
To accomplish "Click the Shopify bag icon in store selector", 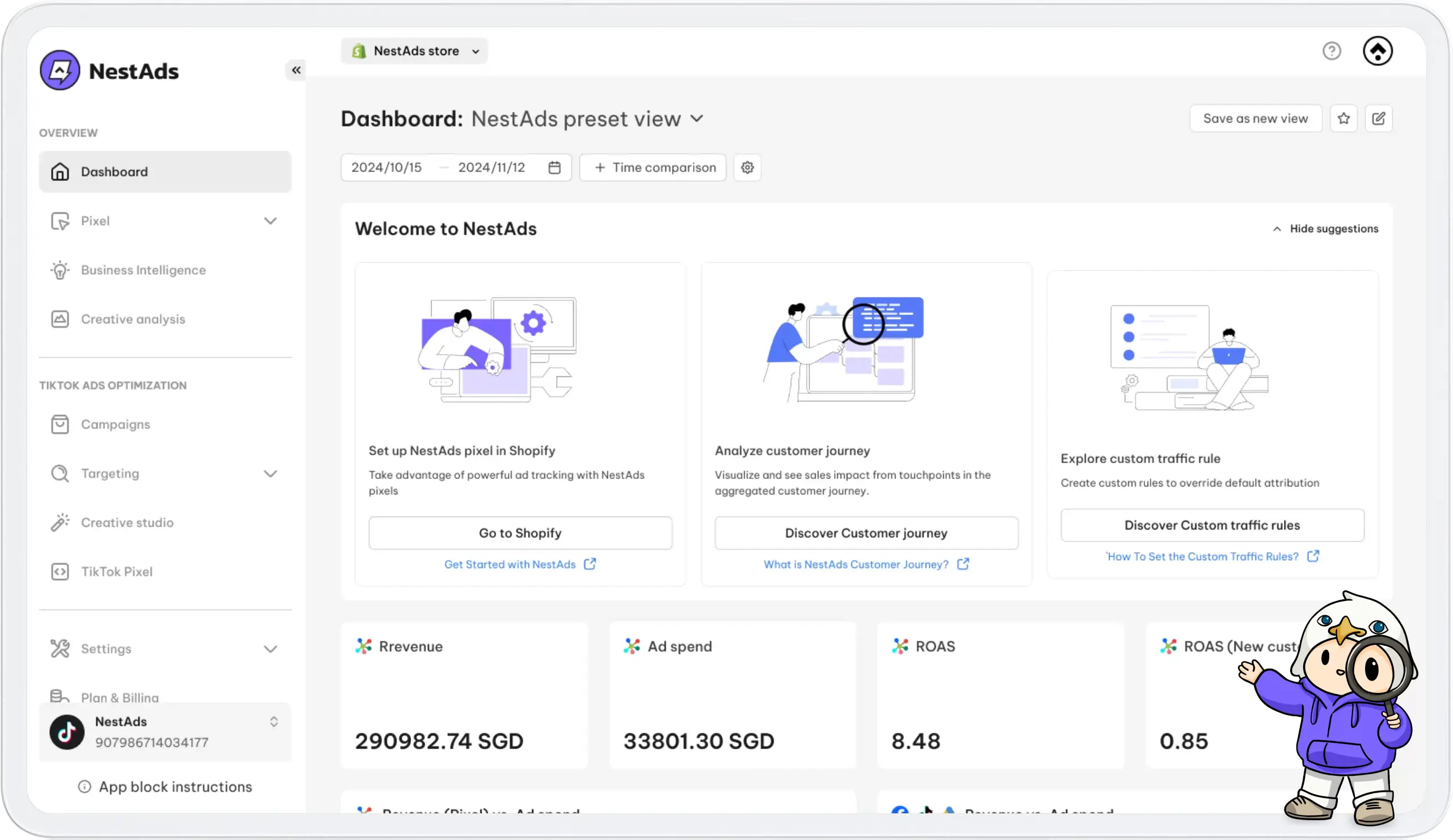I will [359, 51].
